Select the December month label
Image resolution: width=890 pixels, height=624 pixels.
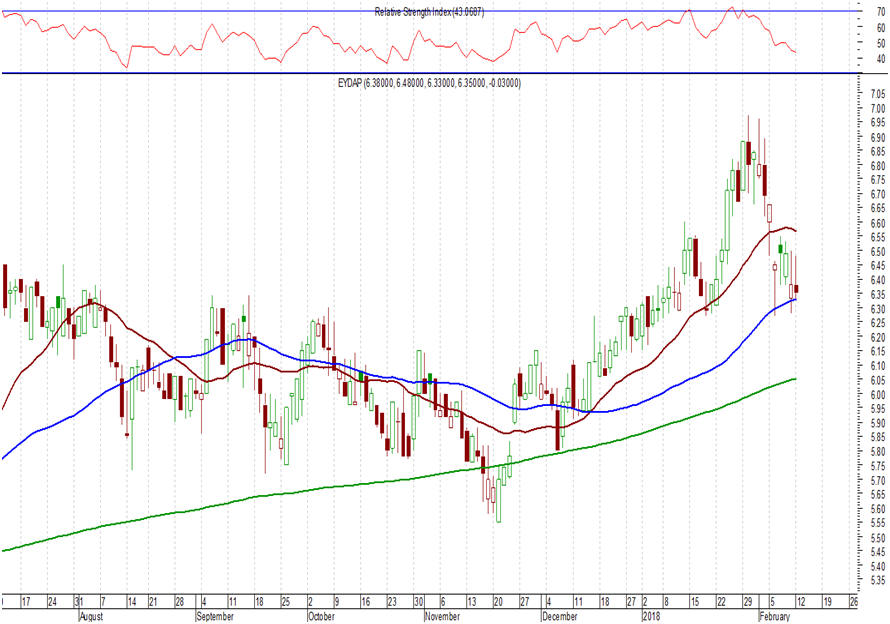point(560,616)
